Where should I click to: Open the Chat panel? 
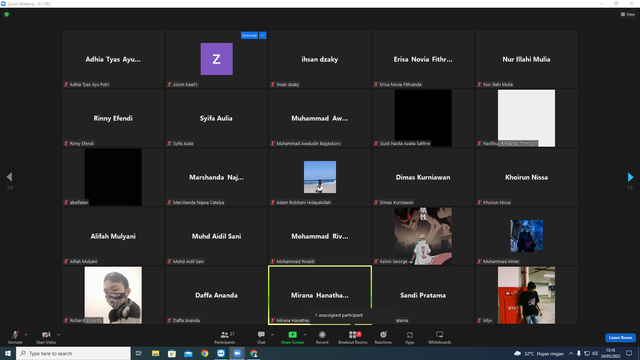point(261,337)
